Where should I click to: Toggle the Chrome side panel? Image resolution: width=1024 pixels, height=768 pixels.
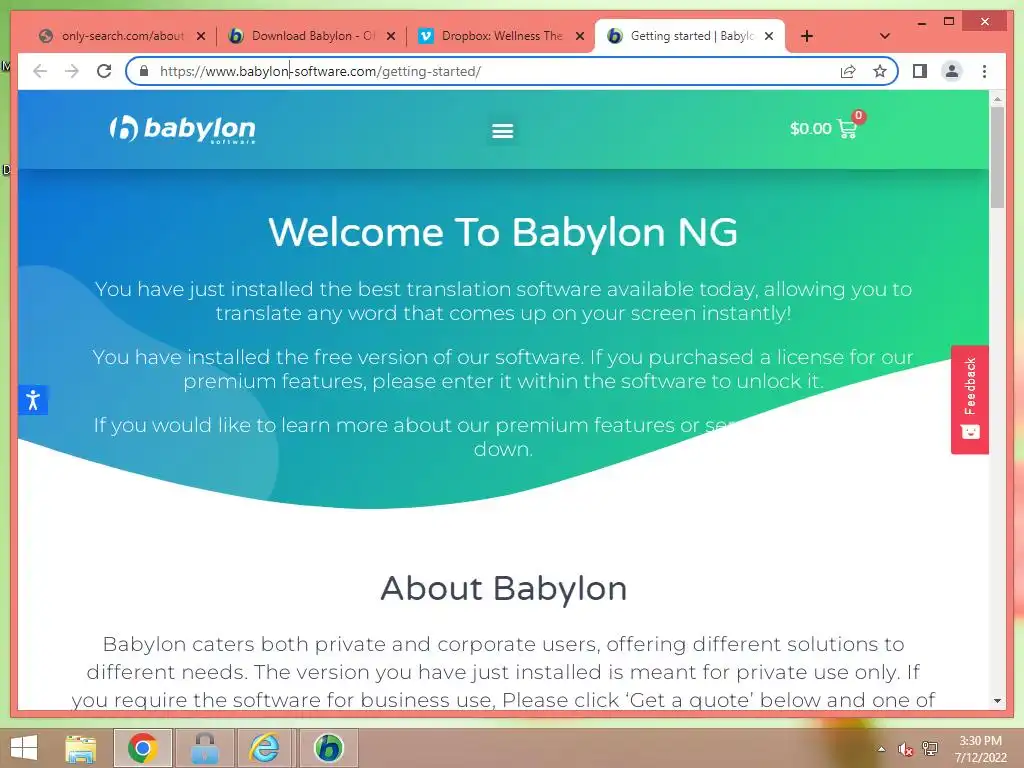[x=920, y=71]
